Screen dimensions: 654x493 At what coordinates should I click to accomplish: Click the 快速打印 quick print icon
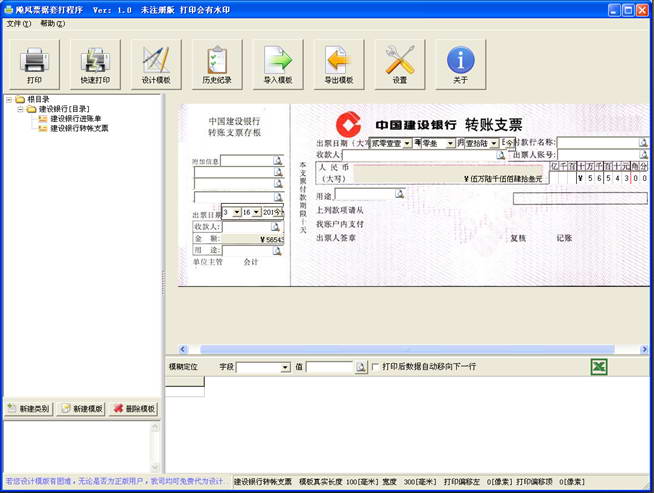(95, 64)
